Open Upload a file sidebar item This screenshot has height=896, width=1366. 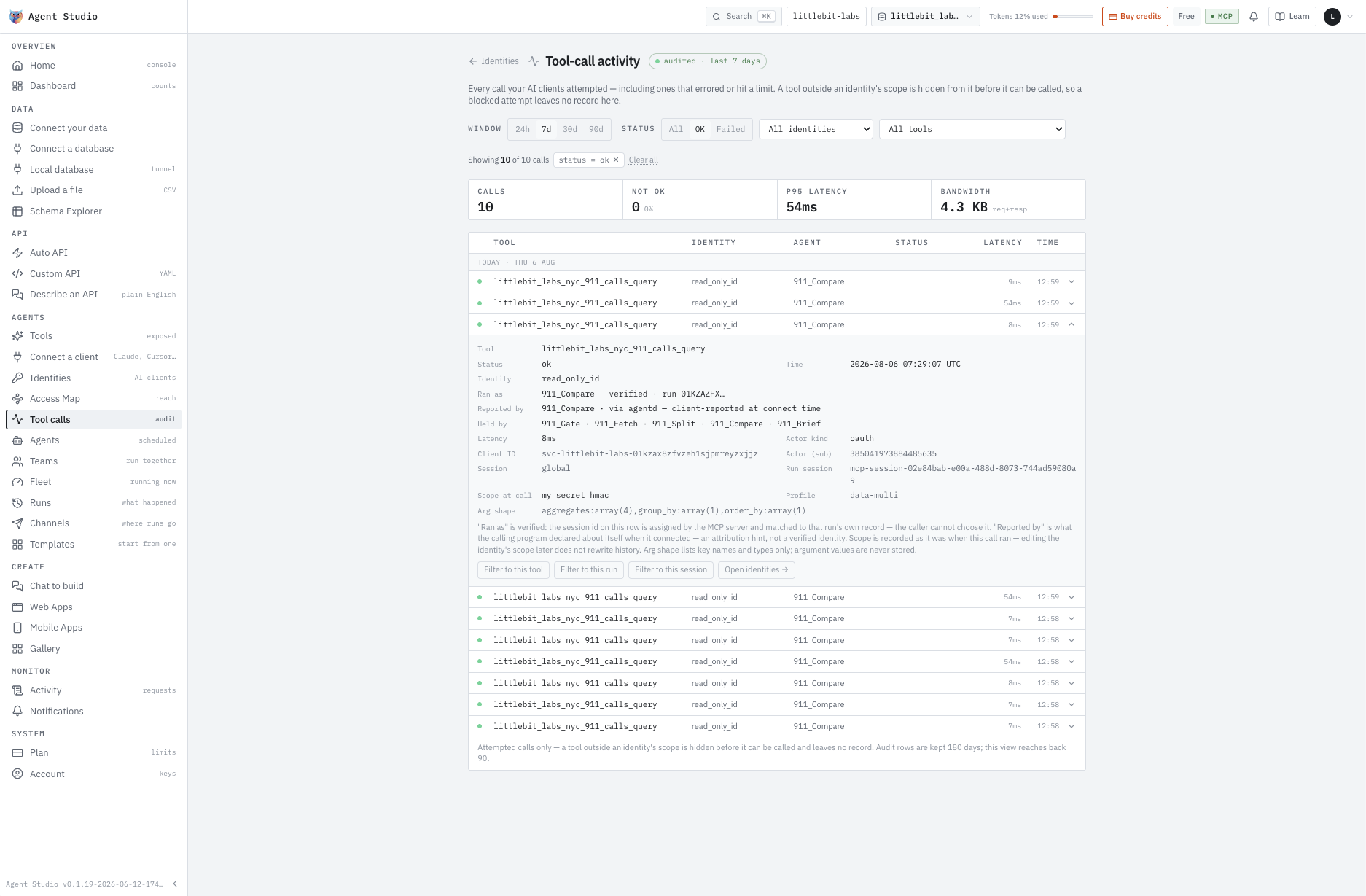(x=93, y=190)
